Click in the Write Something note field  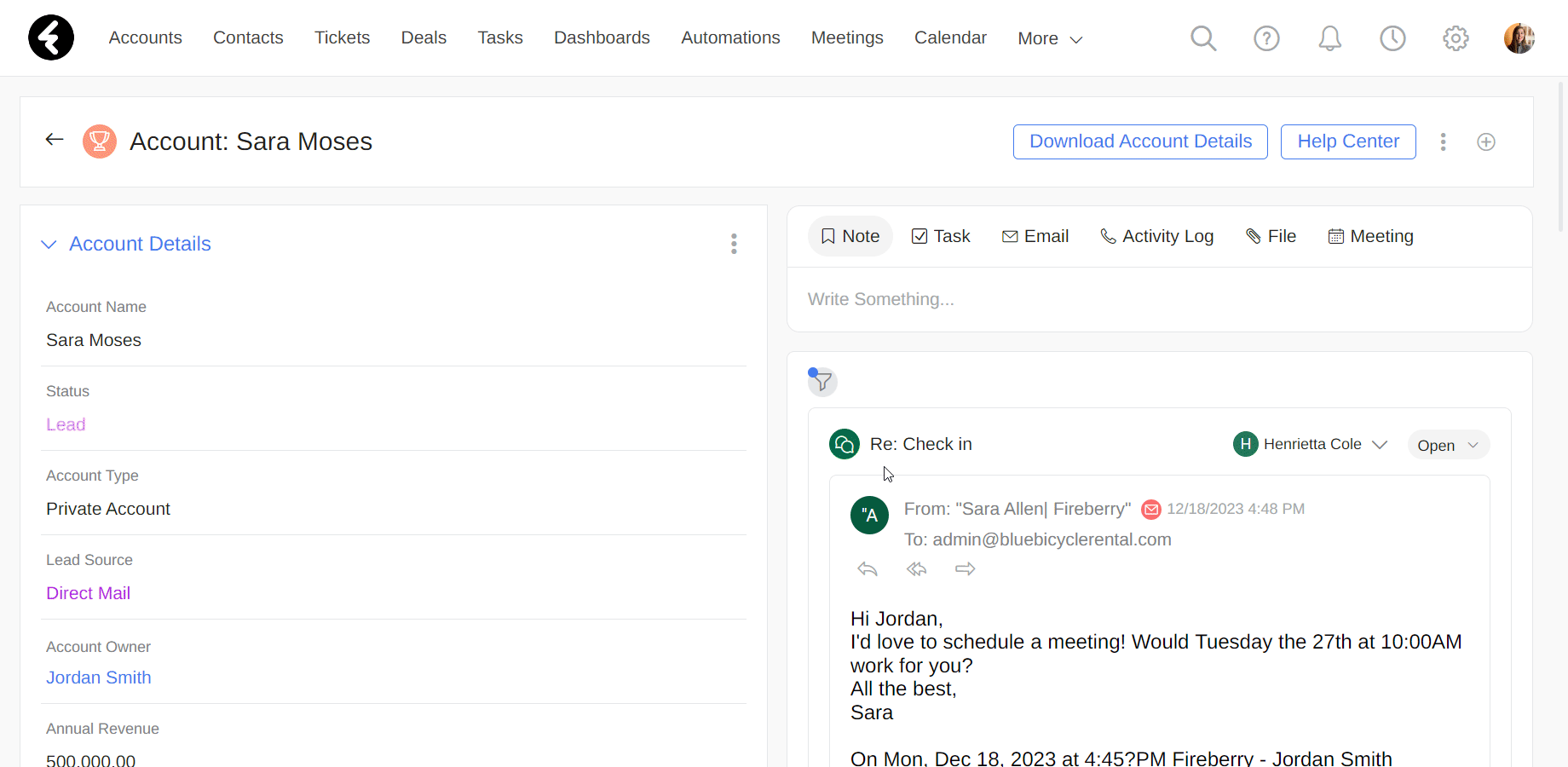coord(1159,299)
